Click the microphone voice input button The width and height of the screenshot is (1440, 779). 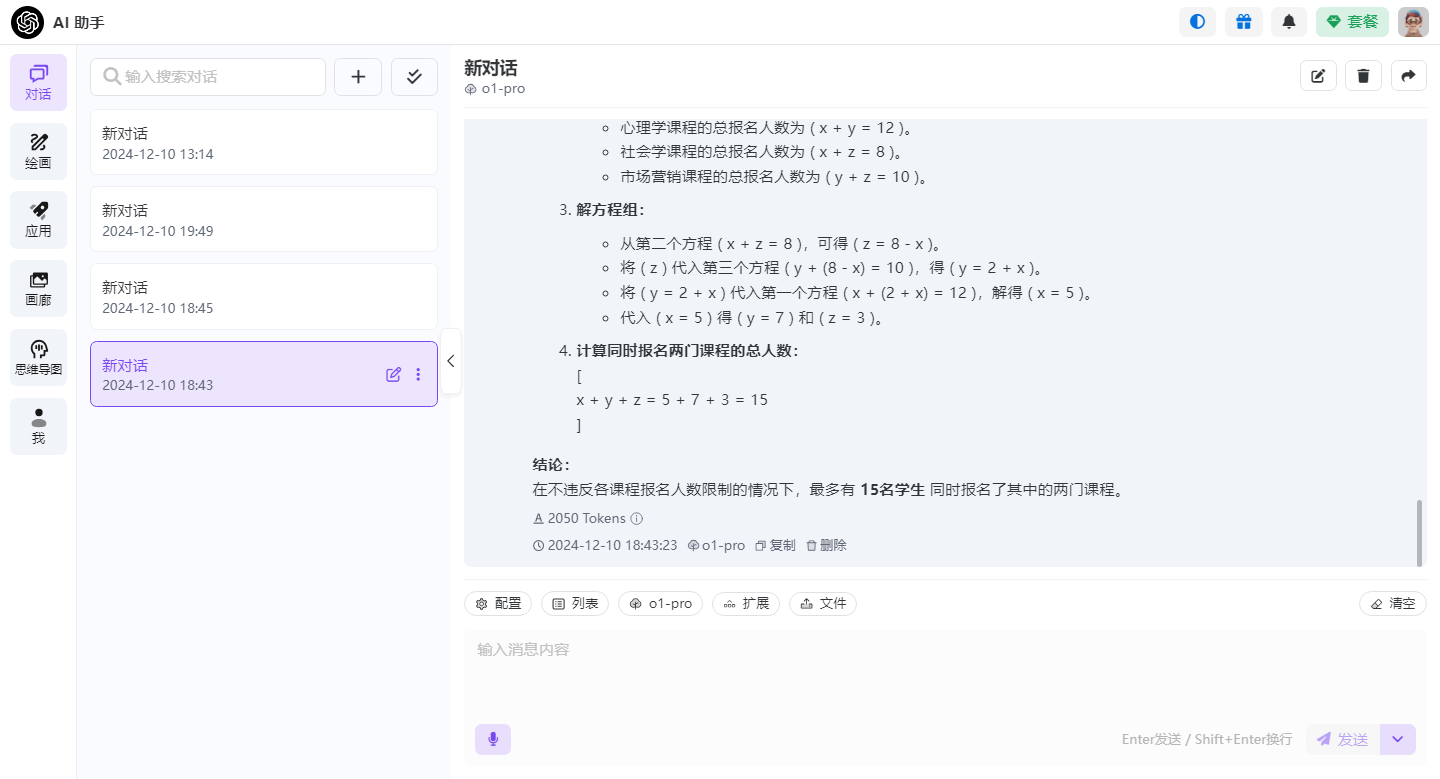(x=493, y=739)
